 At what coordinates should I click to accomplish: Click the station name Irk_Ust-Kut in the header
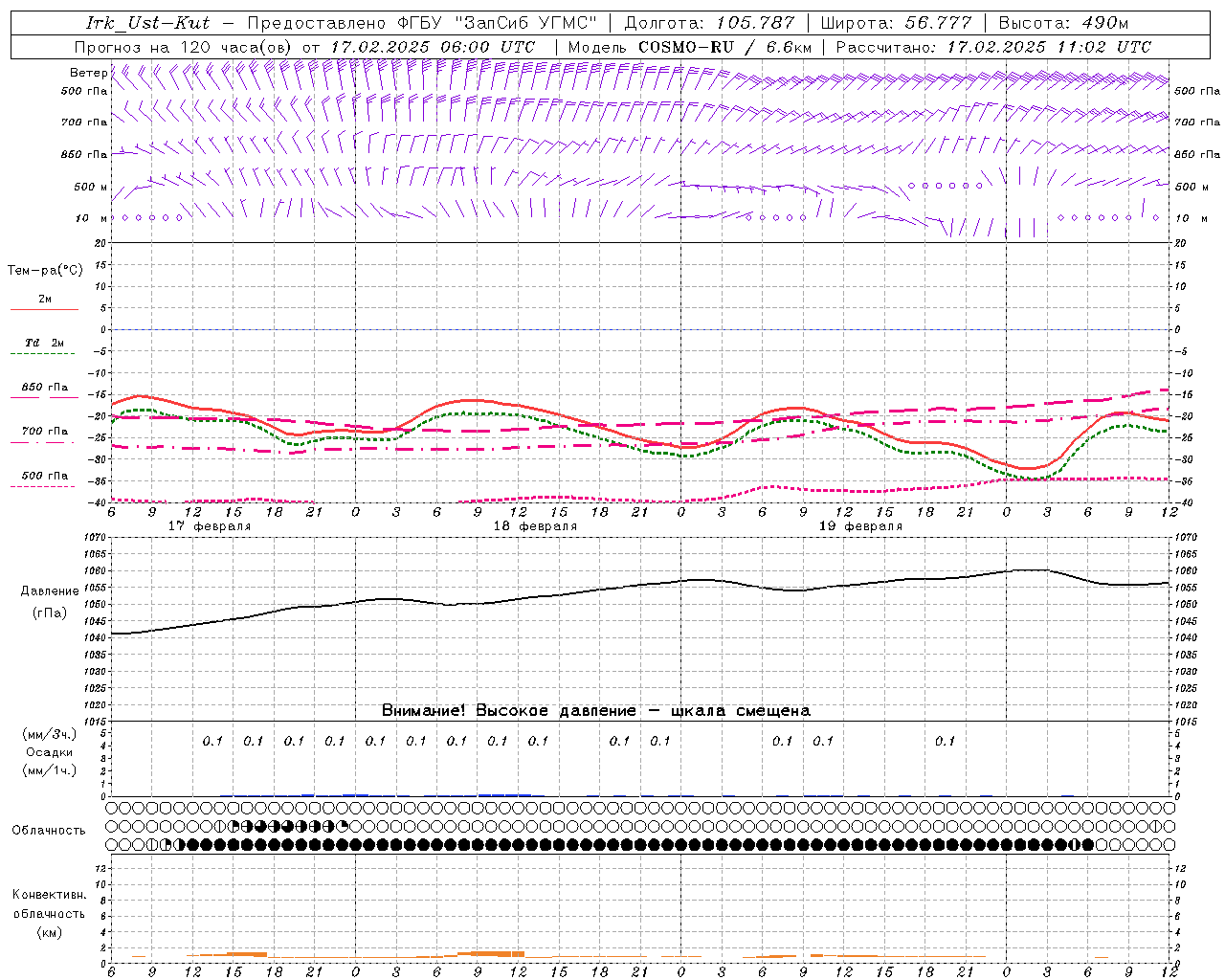(x=147, y=23)
